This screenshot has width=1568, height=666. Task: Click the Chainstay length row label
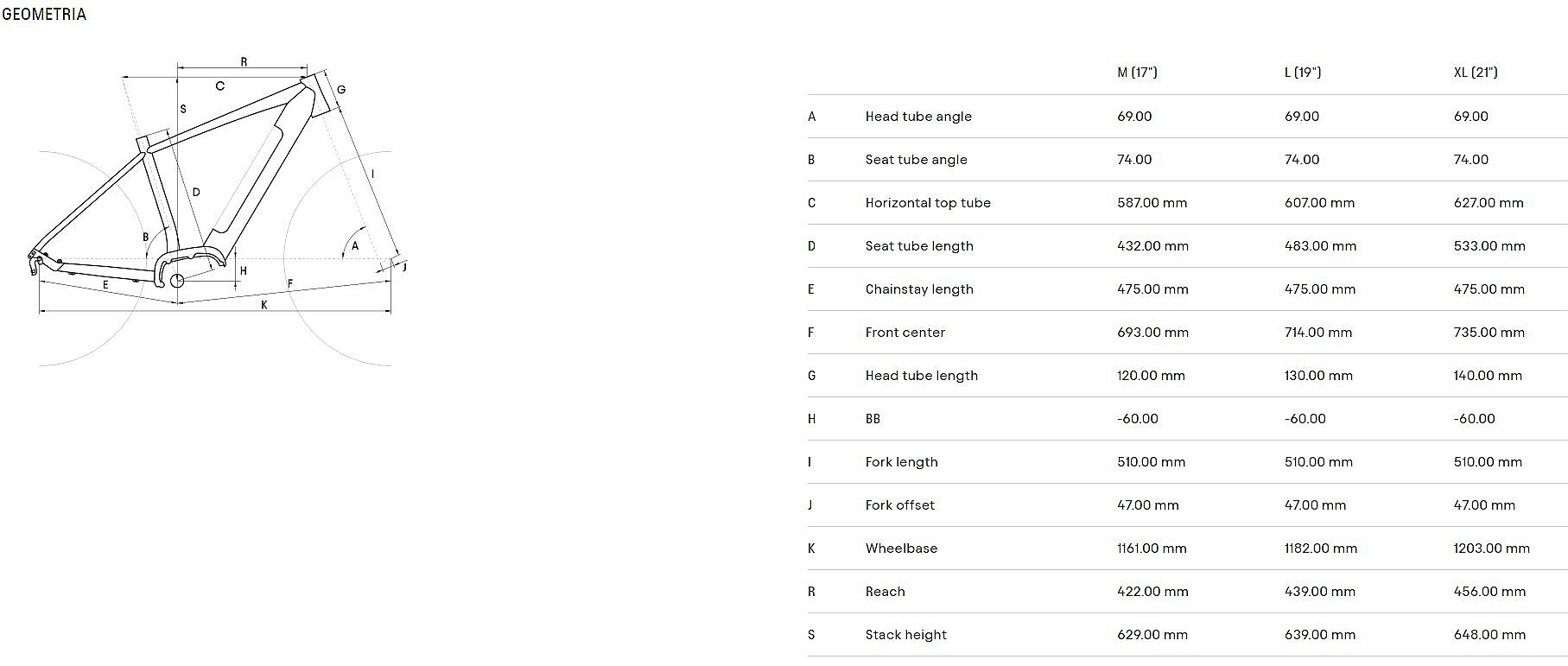919,289
